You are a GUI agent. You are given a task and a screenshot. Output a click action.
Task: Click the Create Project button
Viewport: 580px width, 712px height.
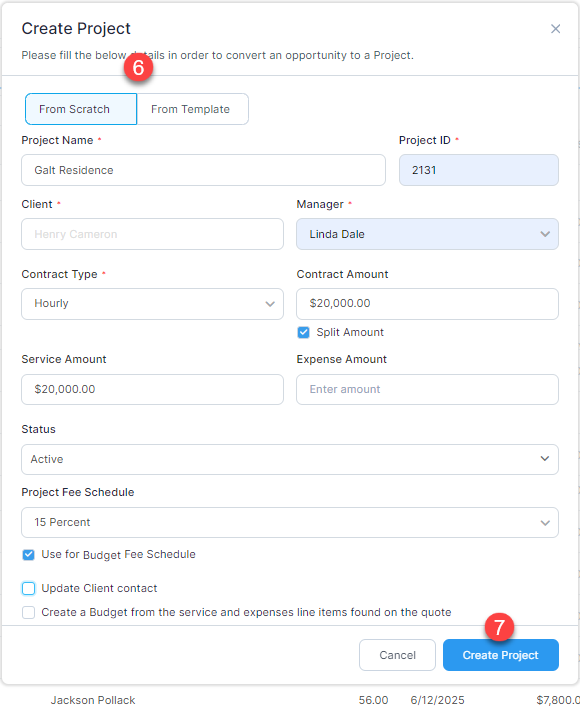pyautogui.click(x=501, y=655)
